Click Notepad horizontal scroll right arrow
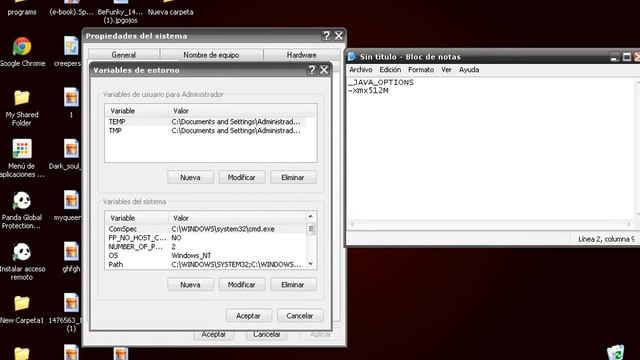 tap(629, 224)
